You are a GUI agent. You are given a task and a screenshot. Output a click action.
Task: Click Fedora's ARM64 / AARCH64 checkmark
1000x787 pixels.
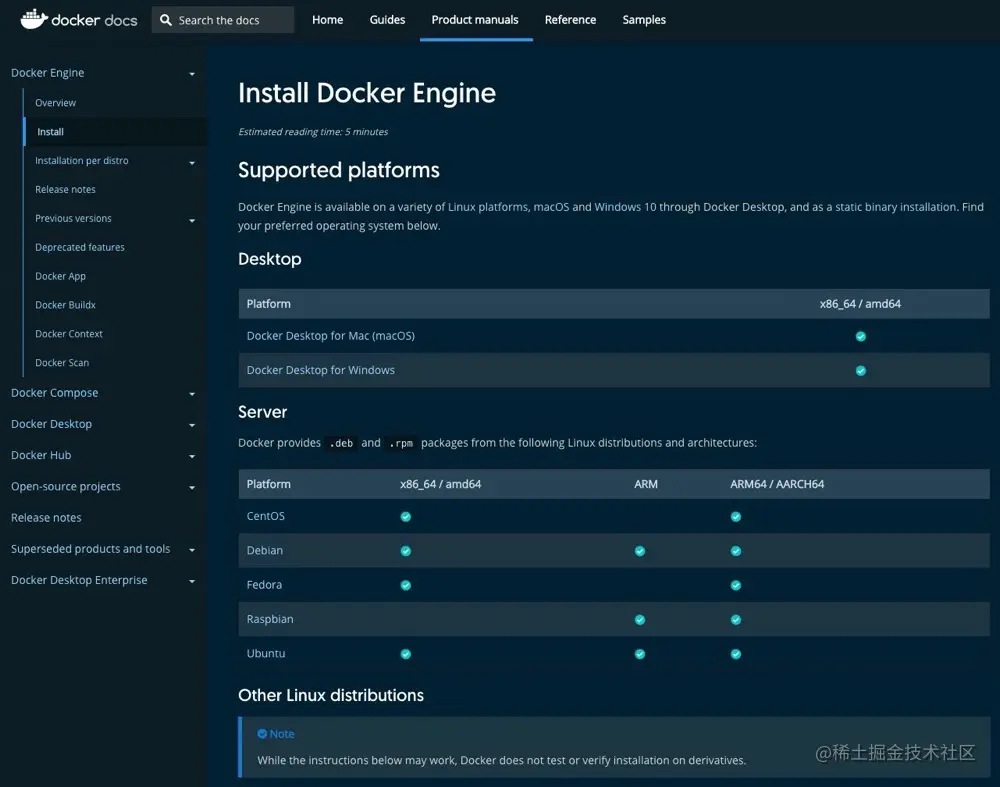pyautogui.click(x=735, y=584)
